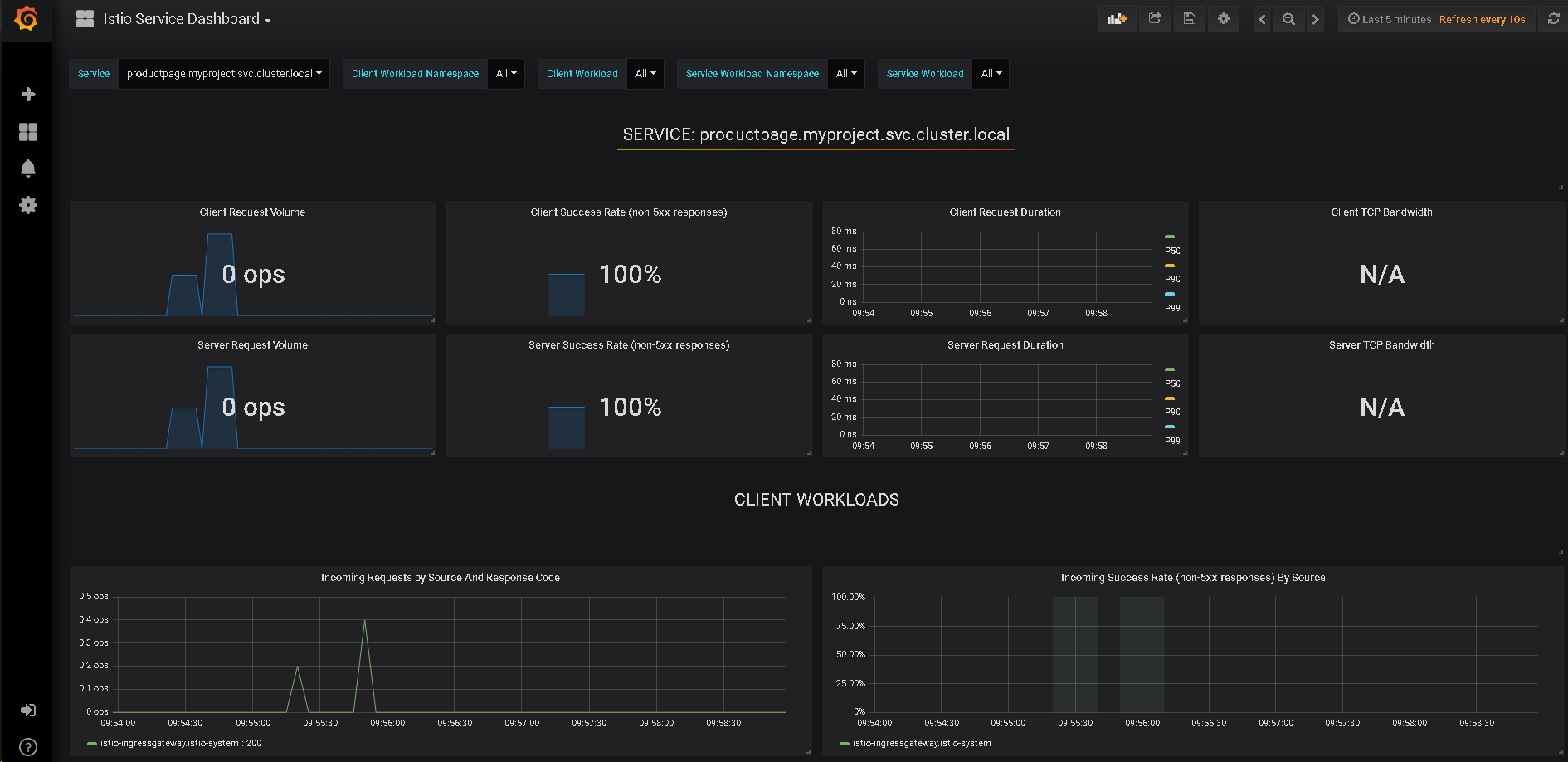This screenshot has height=762, width=1568.
Task: Open Client TCP Bandwidth panel title menu
Action: (1382, 212)
